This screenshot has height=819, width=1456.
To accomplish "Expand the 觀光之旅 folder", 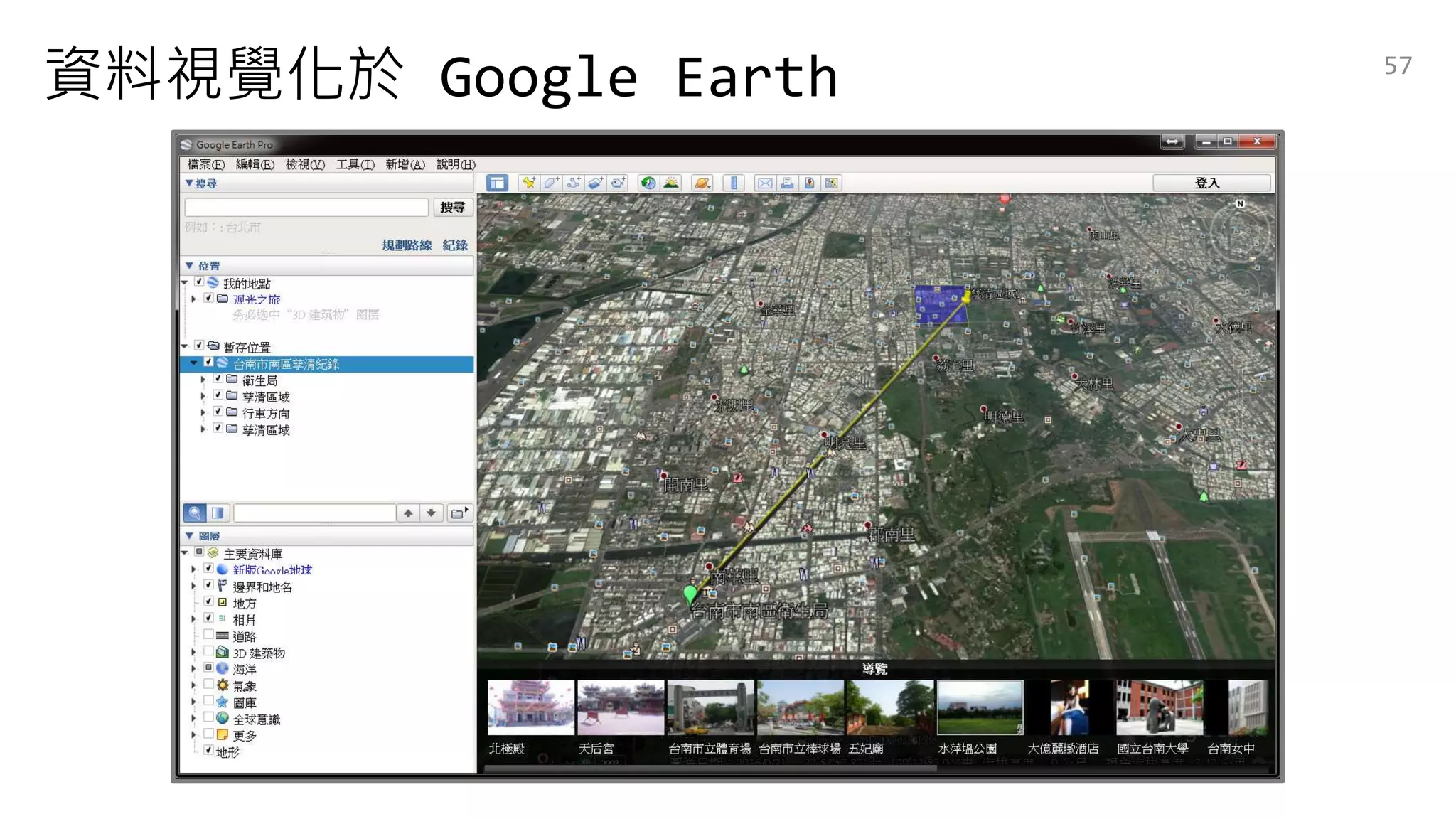I will click(193, 299).
